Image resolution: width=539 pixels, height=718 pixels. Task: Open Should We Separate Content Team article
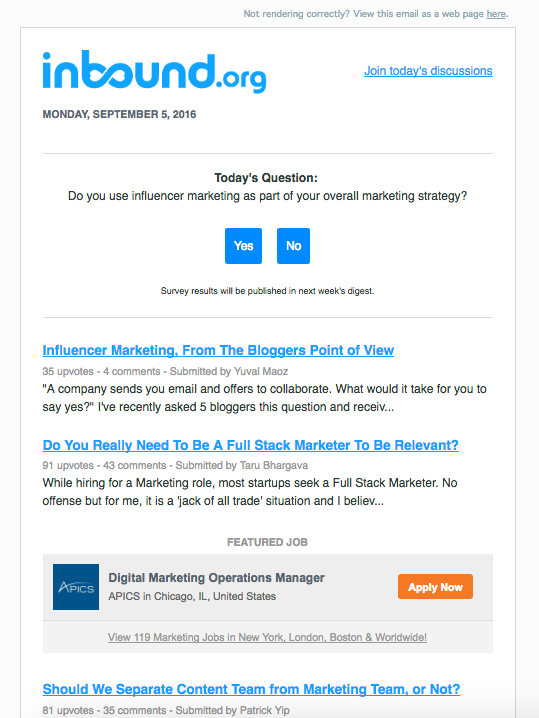click(251, 689)
